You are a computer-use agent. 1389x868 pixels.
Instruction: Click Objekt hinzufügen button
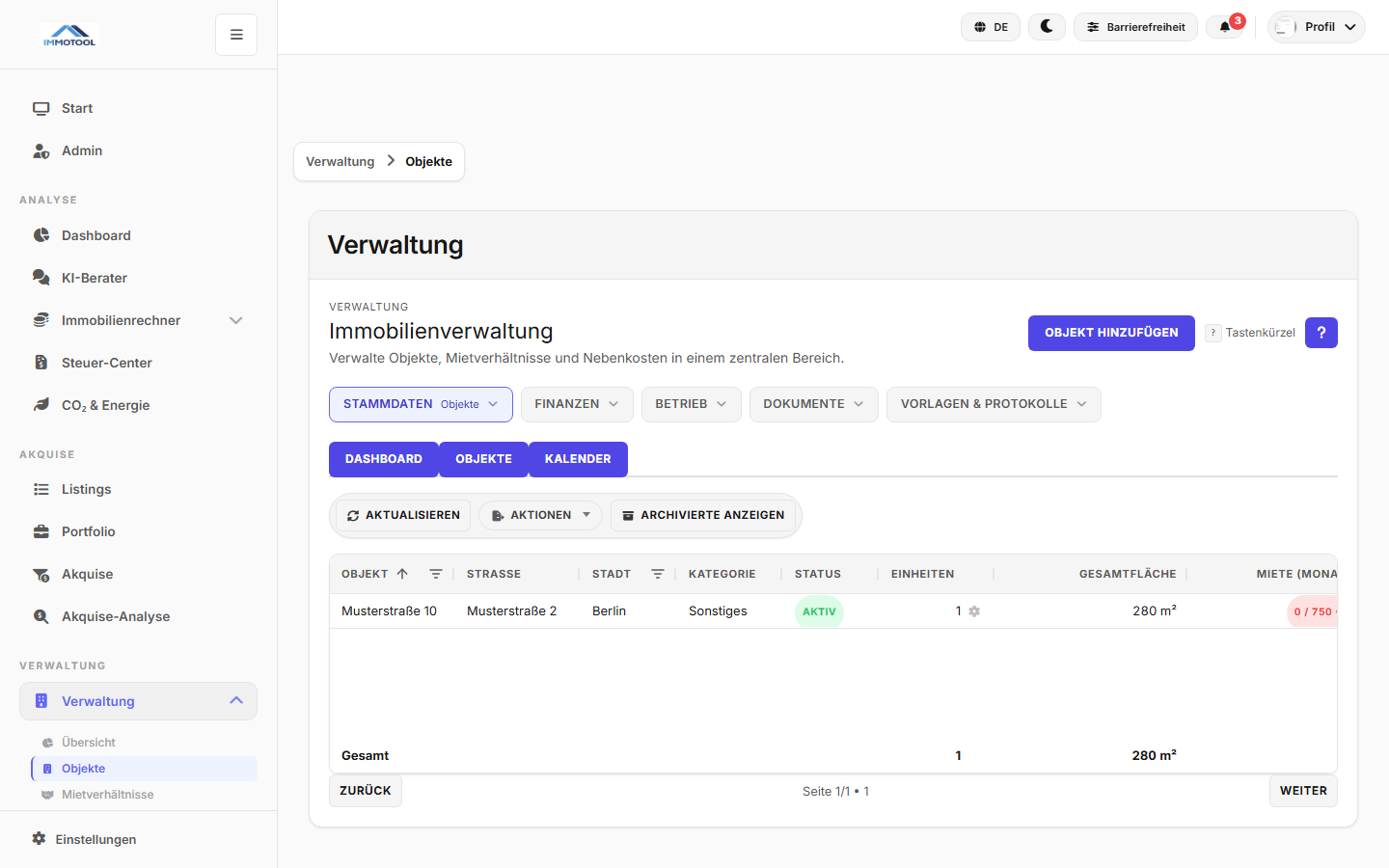[x=1111, y=333]
